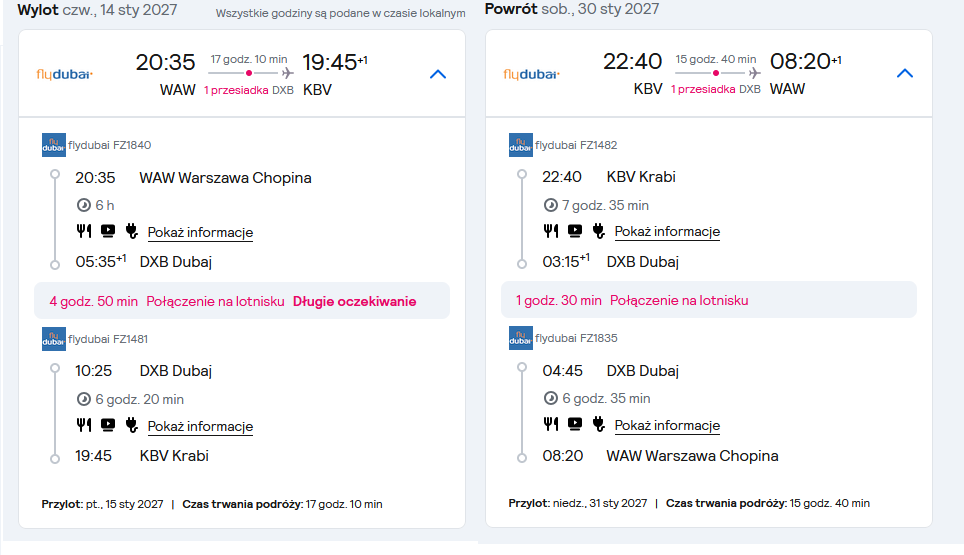Click the small flydubai badge beside FZ1840
Screen dimensions: 964x555
[x=53, y=145]
